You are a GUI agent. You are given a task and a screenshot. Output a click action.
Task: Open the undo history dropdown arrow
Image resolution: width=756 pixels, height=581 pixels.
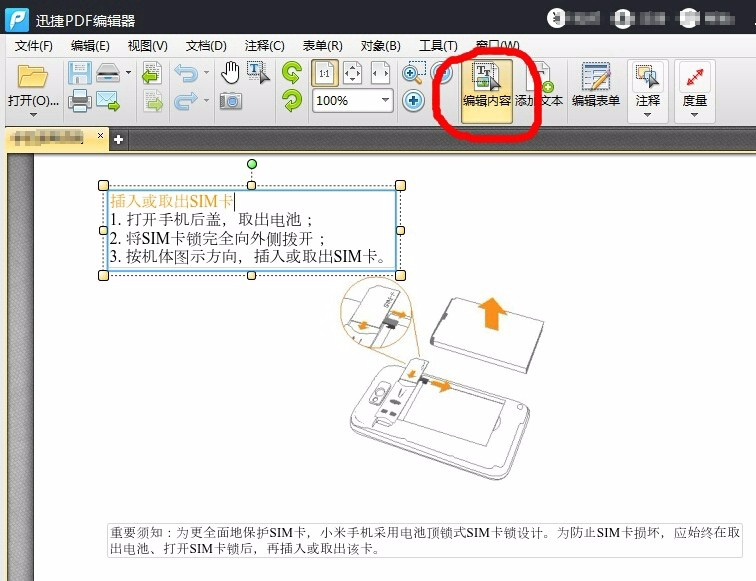pos(206,73)
